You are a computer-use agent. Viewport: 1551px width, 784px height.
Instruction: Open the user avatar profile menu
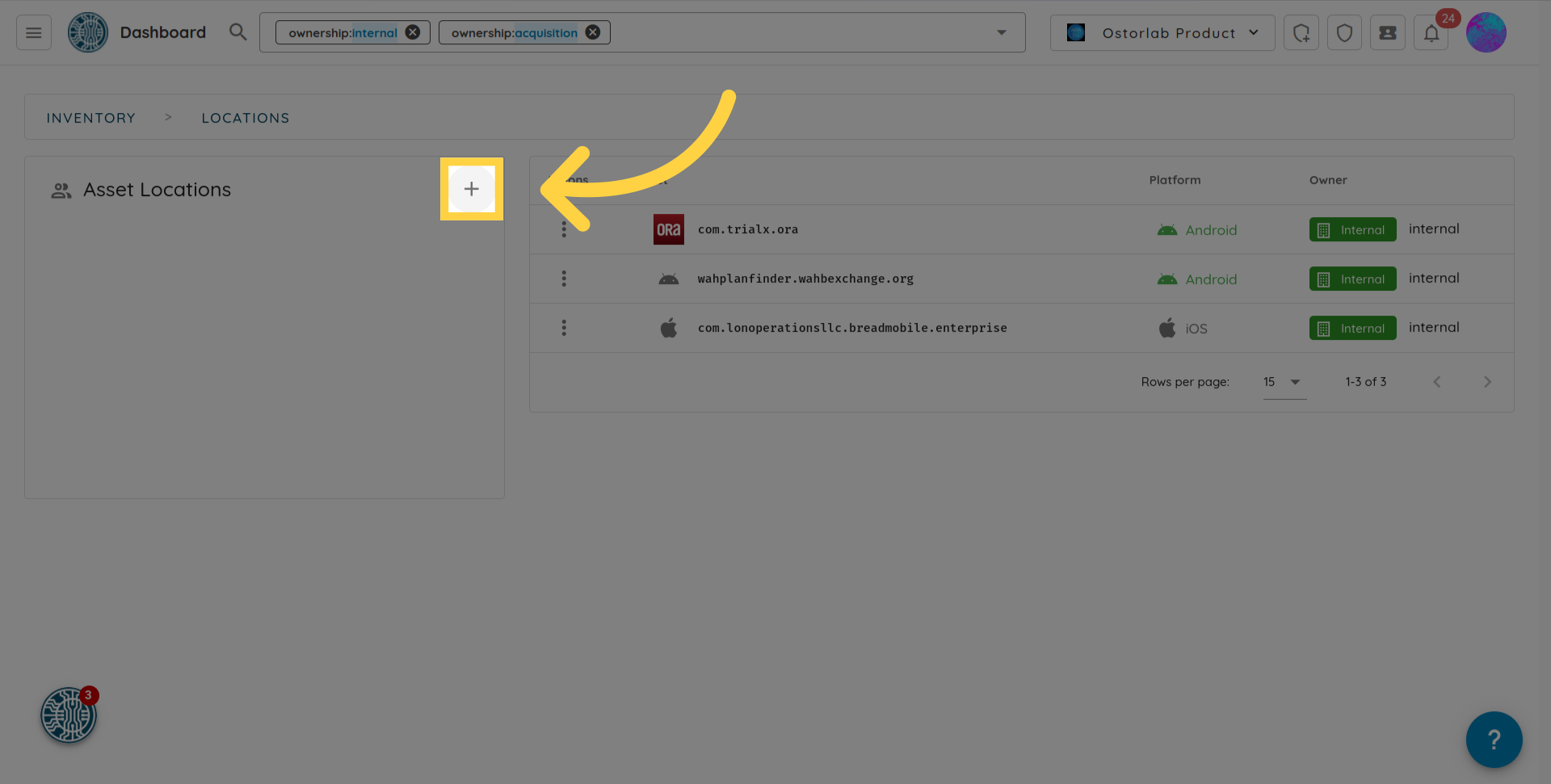pyautogui.click(x=1486, y=33)
